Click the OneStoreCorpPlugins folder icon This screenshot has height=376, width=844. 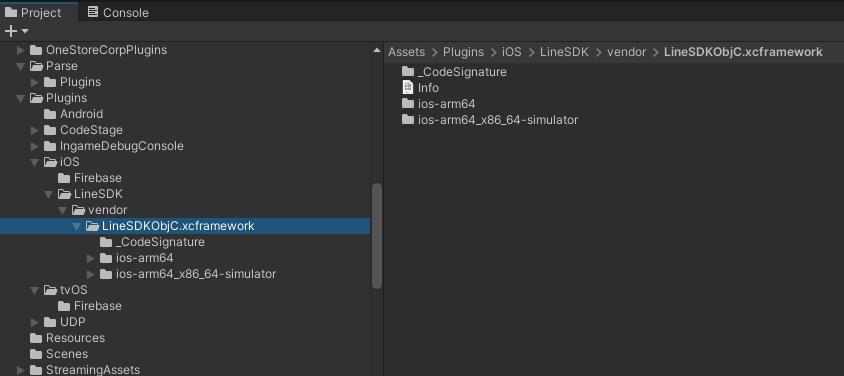[x=36, y=50]
